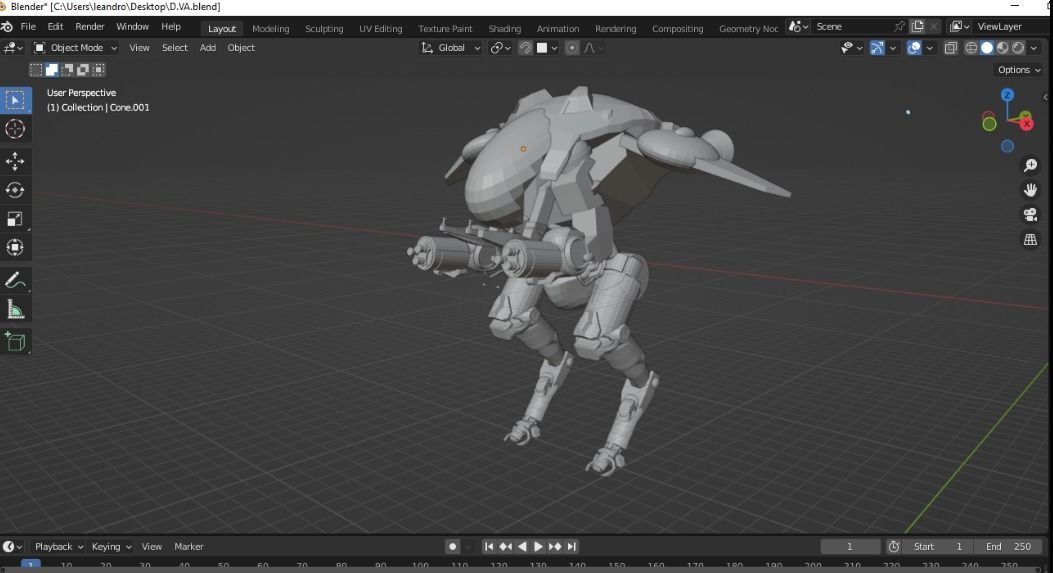The height and width of the screenshot is (573, 1053).
Task: Toggle X-ray view mode
Action: click(x=951, y=48)
